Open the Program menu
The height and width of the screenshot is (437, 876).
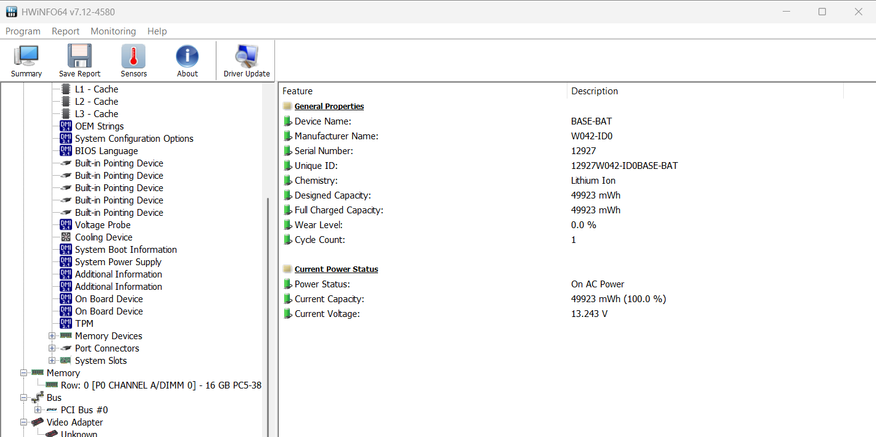coord(23,31)
